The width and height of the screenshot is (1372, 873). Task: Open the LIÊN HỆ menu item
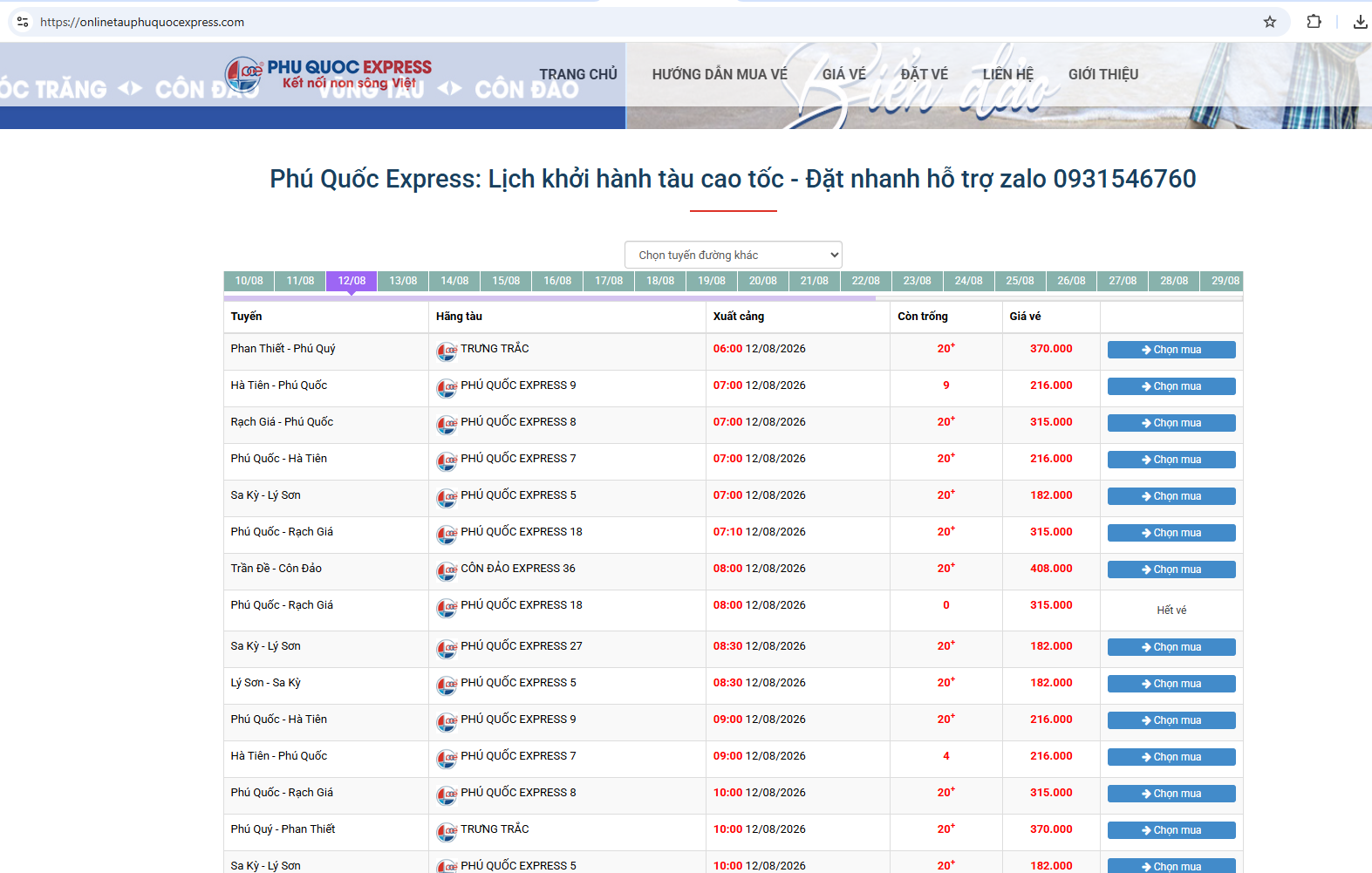[1008, 74]
